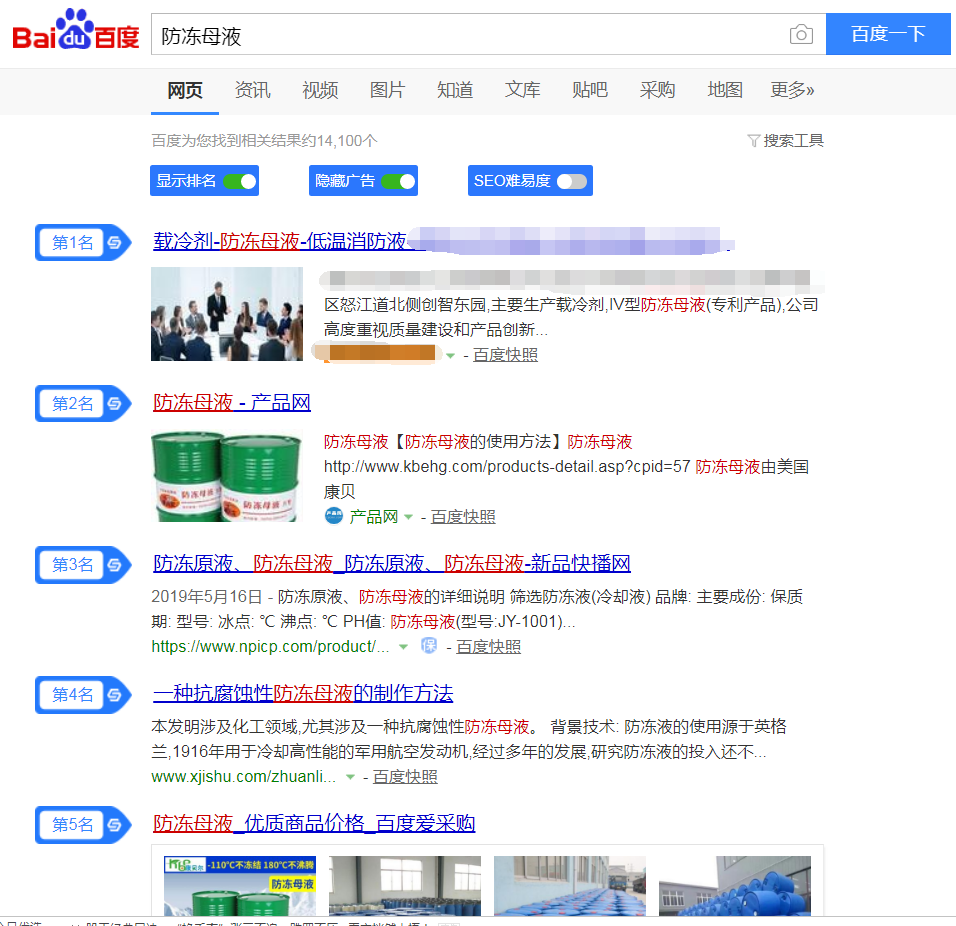Click the 保 guarantee shield icon
This screenshot has height=926, width=956.
[429, 646]
